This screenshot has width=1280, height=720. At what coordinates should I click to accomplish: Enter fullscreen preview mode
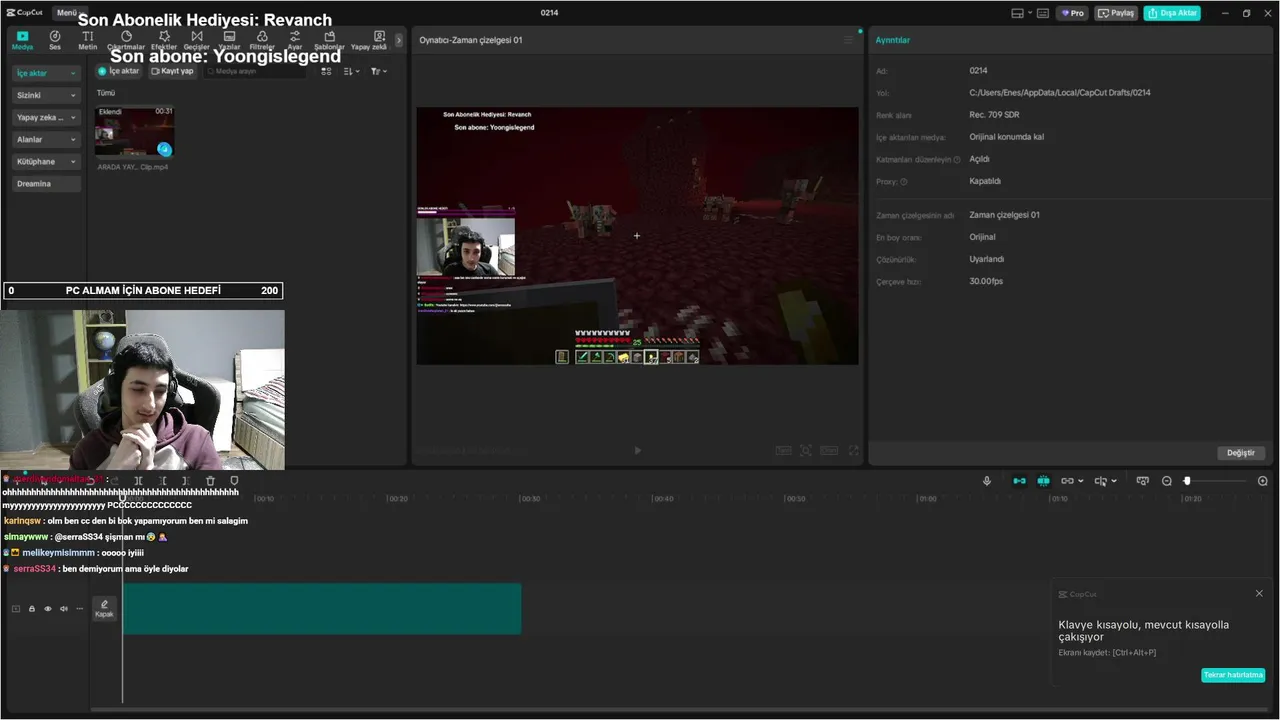click(x=853, y=451)
